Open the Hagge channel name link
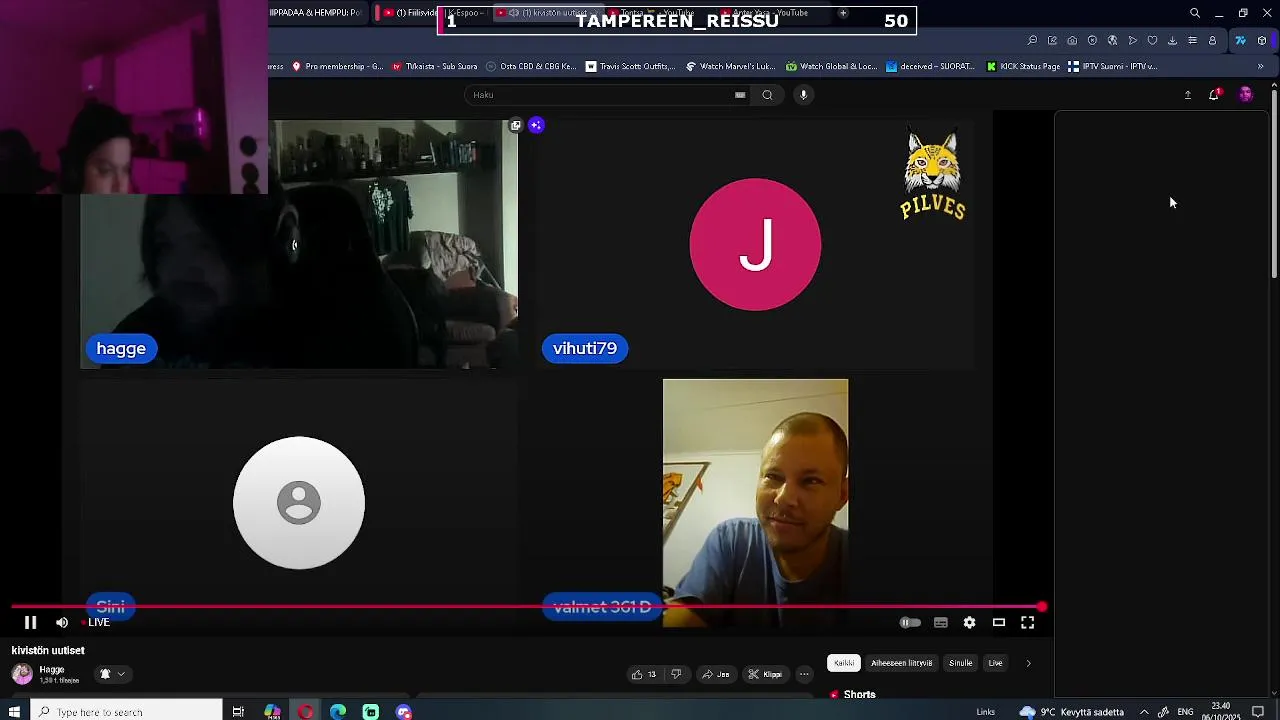Screen dimensions: 1280x720 52,669
